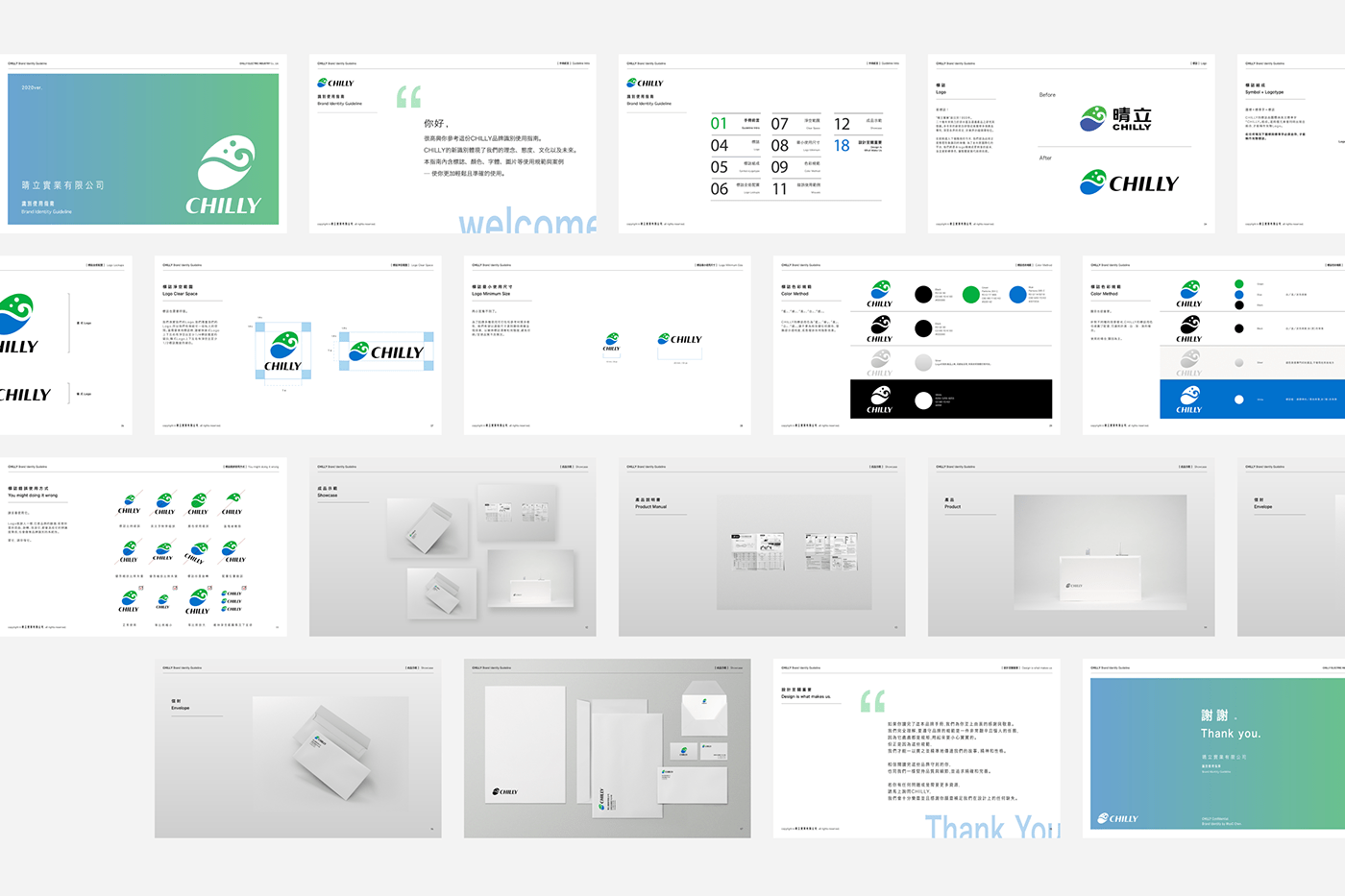Click the section number 04 in contents
This screenshot has height=896, width=1345.
[720, 146]
